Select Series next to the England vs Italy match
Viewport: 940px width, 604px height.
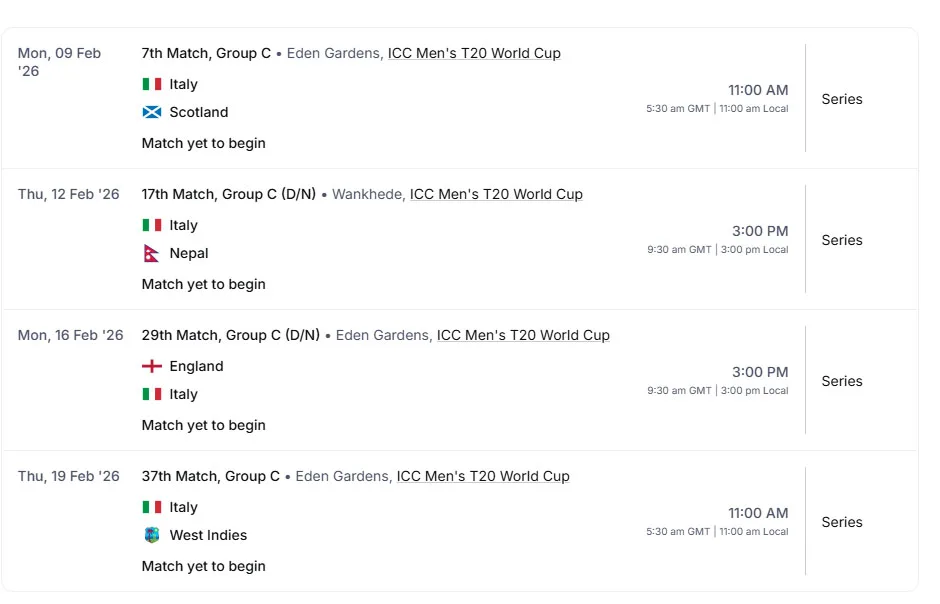[842, 382]
